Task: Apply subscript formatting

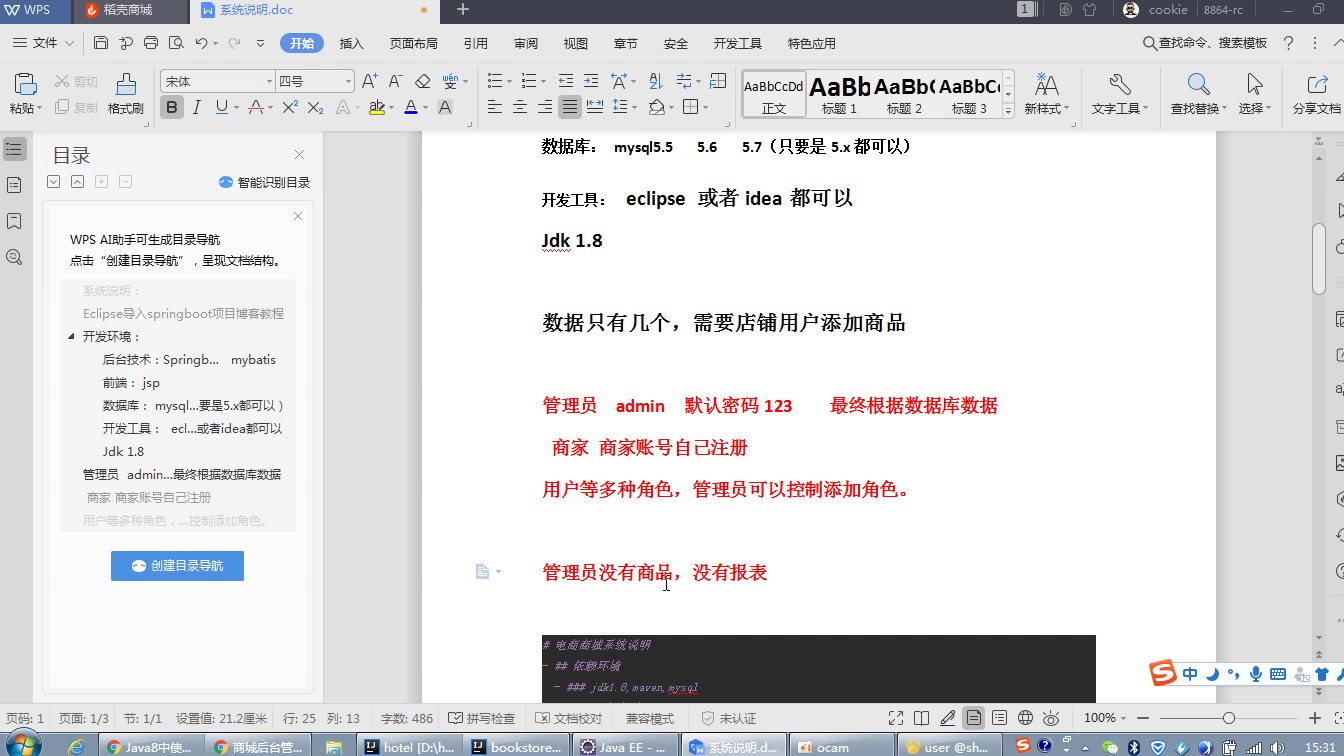Action: [x=315, y=107]
